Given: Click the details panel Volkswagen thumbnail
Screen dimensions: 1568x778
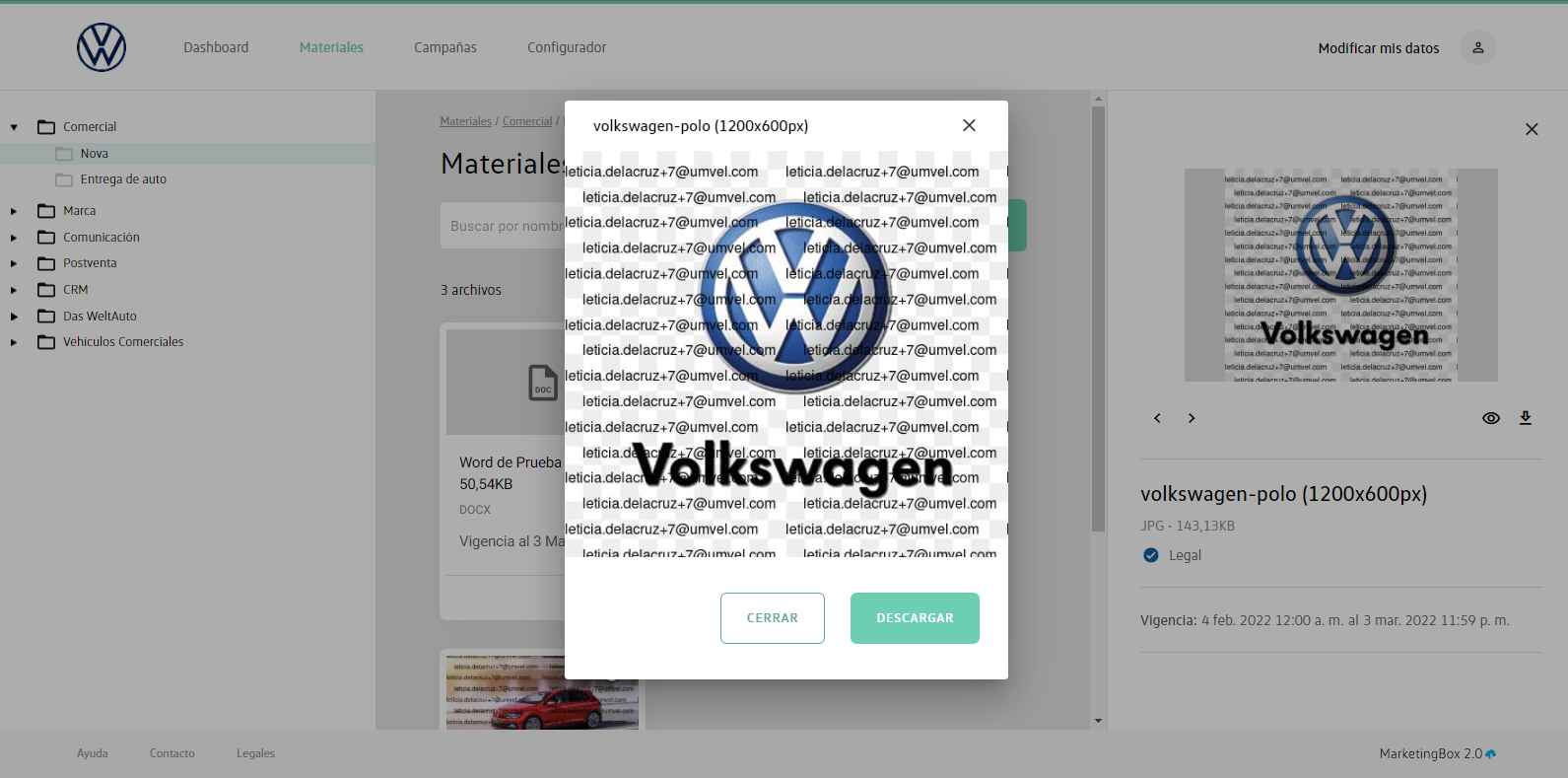Looking at the screenshot, I should click(1340, 275).
